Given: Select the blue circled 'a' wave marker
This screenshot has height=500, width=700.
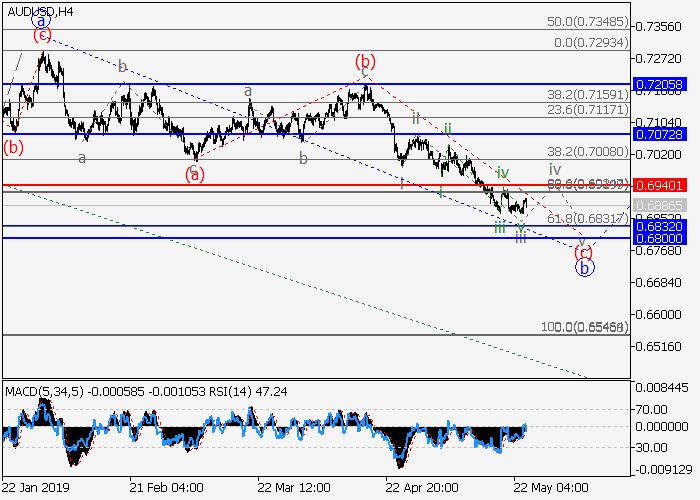Looking at the screenshot, I should [39, 19].
